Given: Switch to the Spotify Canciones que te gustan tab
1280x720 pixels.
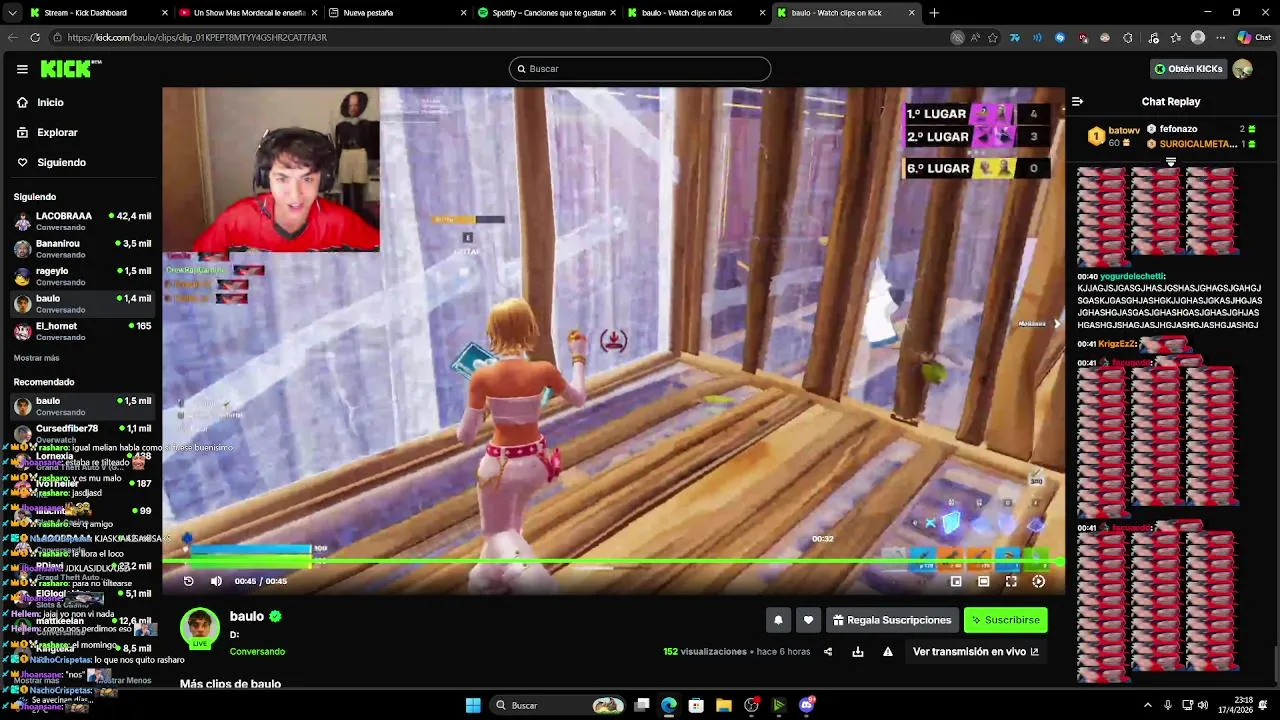Looking at the screenshot, I should point(545,13).
